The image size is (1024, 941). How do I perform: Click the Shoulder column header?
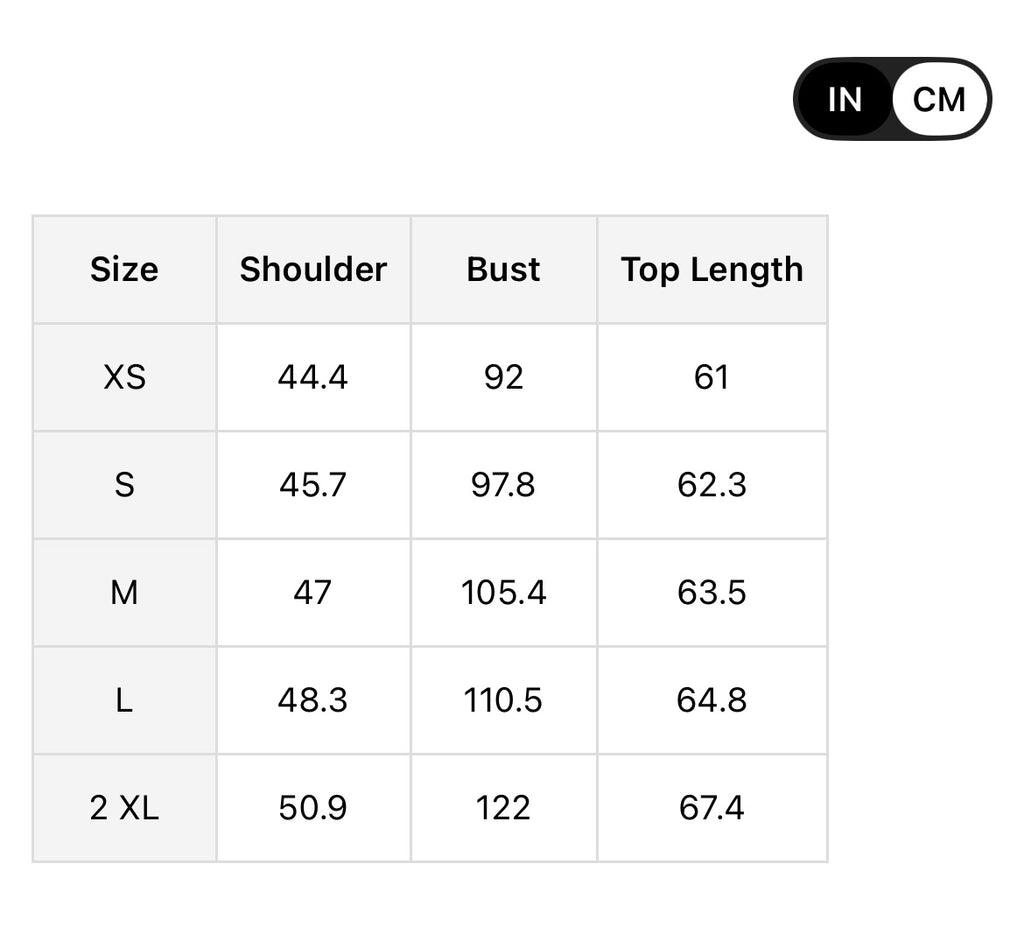pos(313,269)
